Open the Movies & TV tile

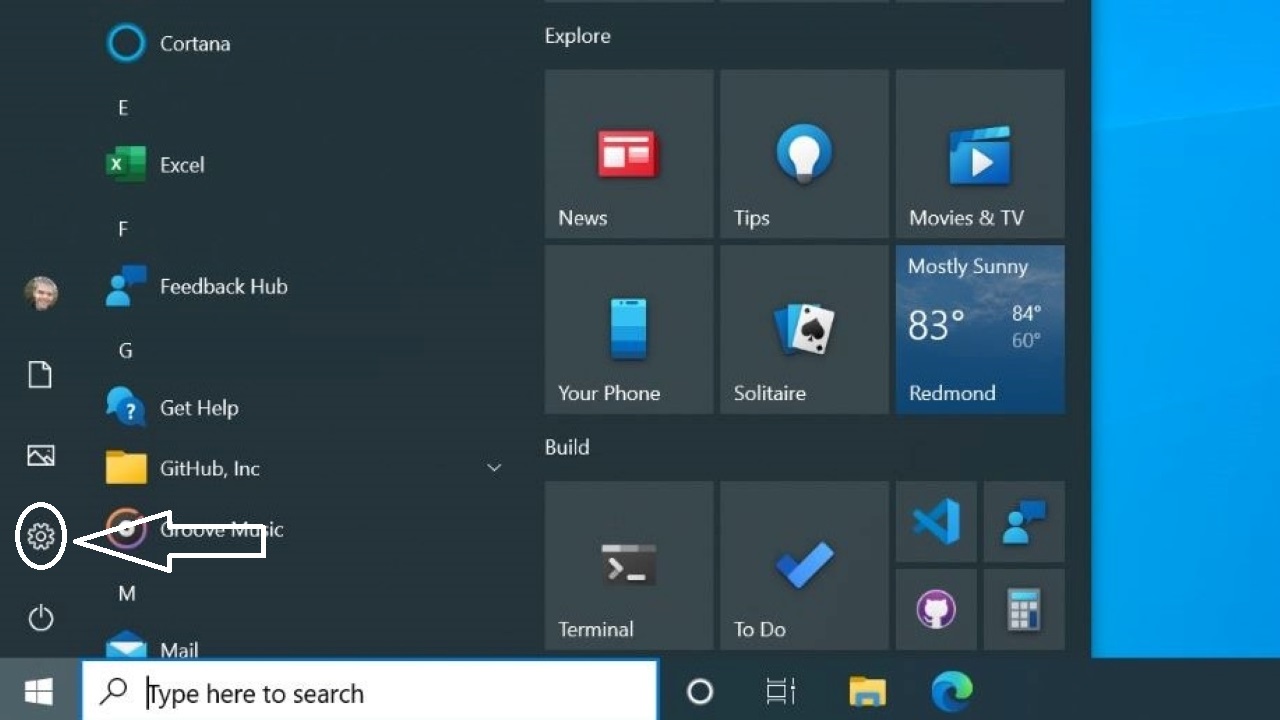coord(979,153)
